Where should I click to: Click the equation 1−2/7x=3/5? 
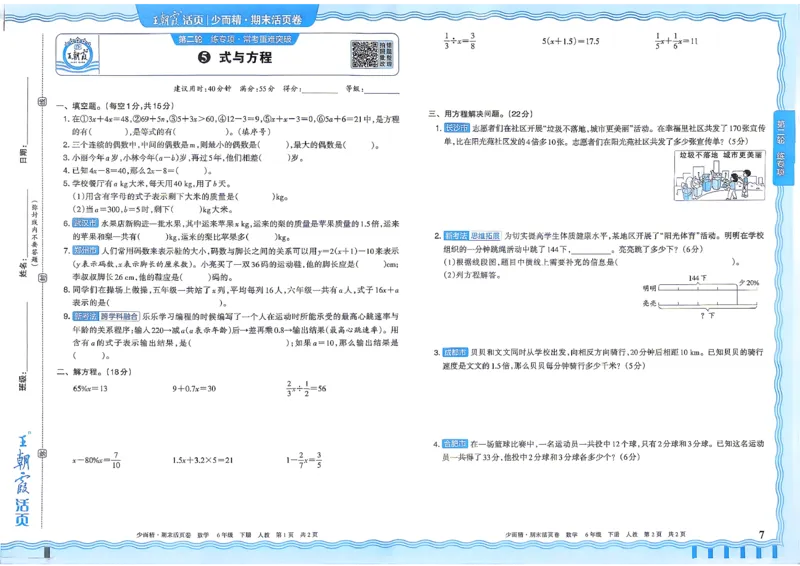click(304, 460)
